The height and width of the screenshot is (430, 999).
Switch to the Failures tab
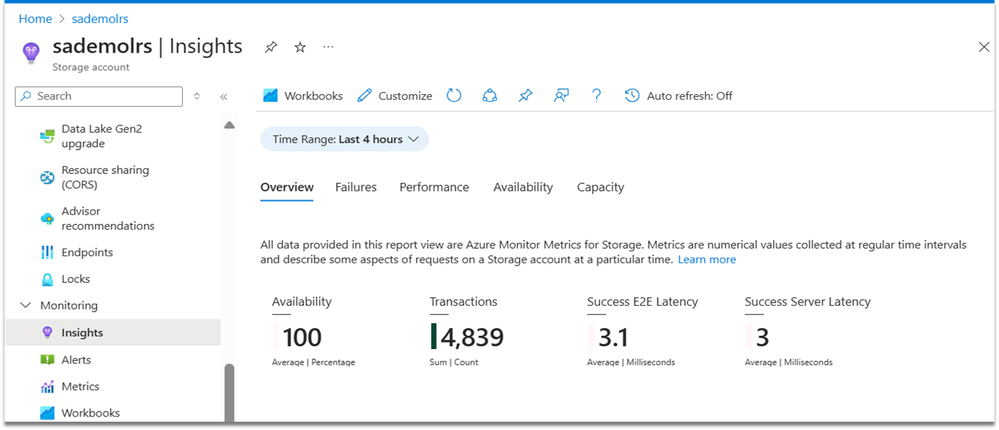[x=356, y=187]
